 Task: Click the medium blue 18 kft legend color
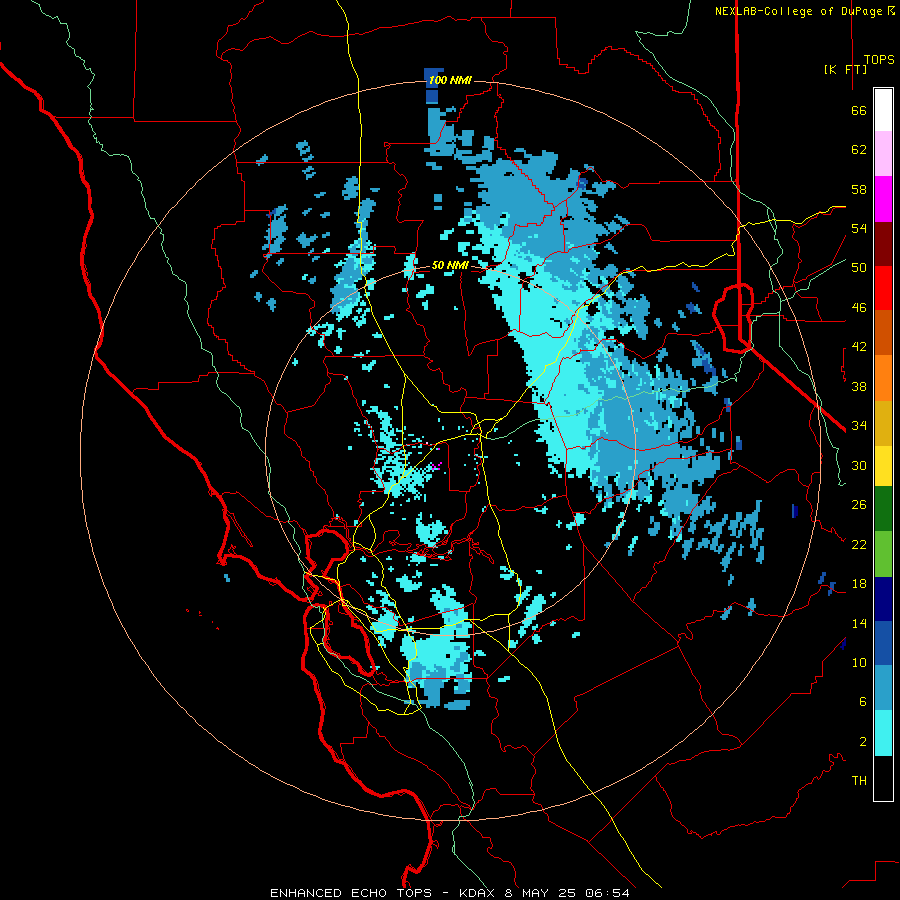(x=883, y=643)
